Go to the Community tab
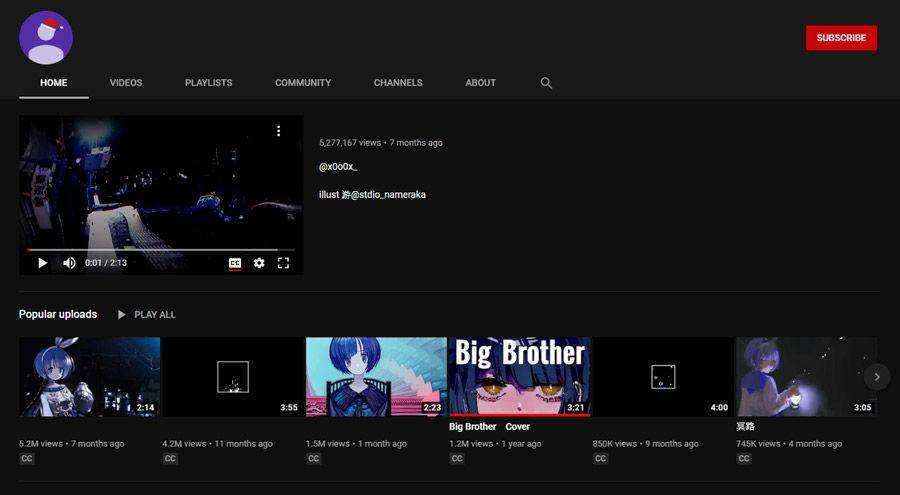The image size is (900, 495). tap(303, 83)
